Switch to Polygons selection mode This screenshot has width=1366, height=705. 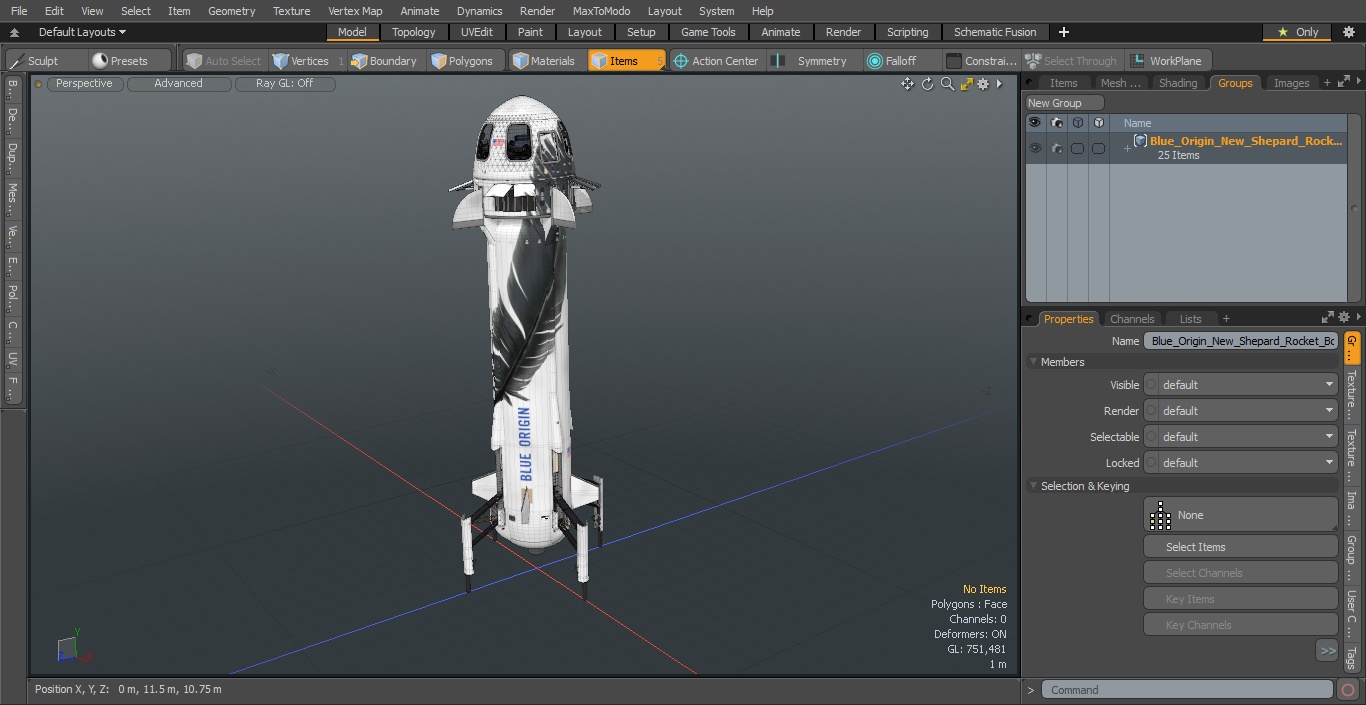[462, 61]
